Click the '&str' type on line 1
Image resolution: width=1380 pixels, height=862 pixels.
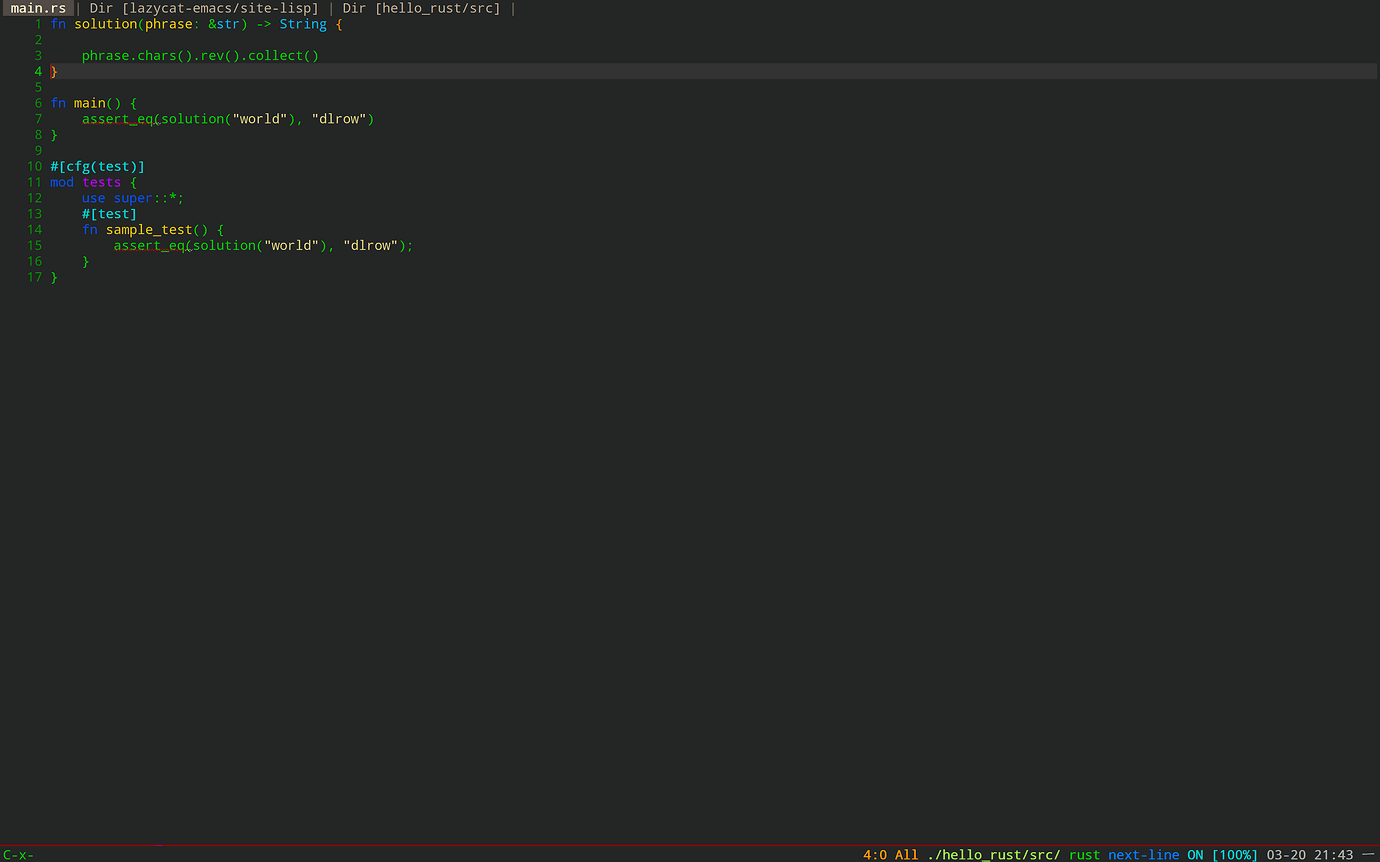click(x=224, y=24)
